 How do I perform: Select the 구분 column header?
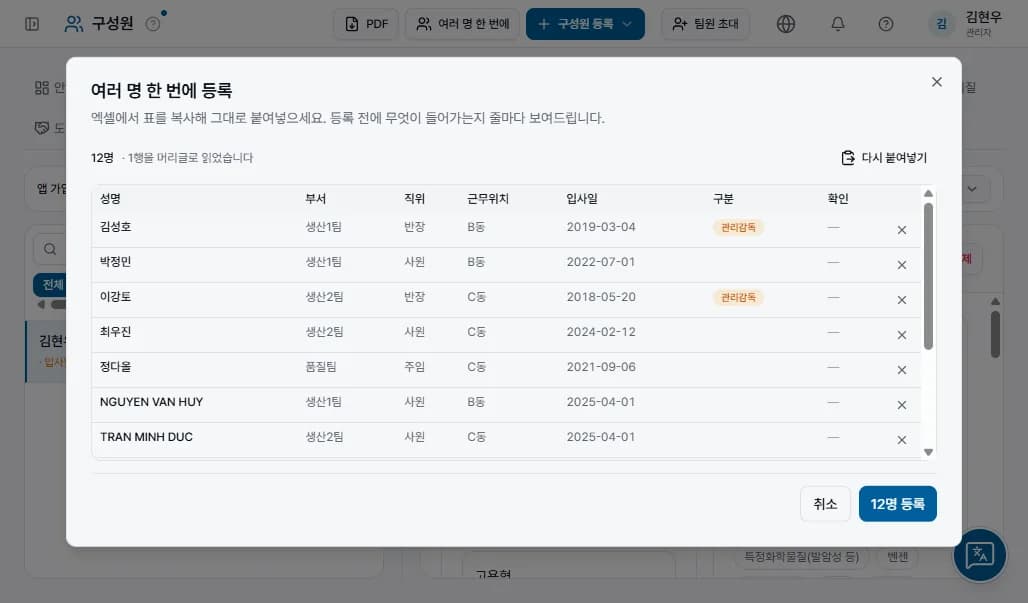click(723, 199)
